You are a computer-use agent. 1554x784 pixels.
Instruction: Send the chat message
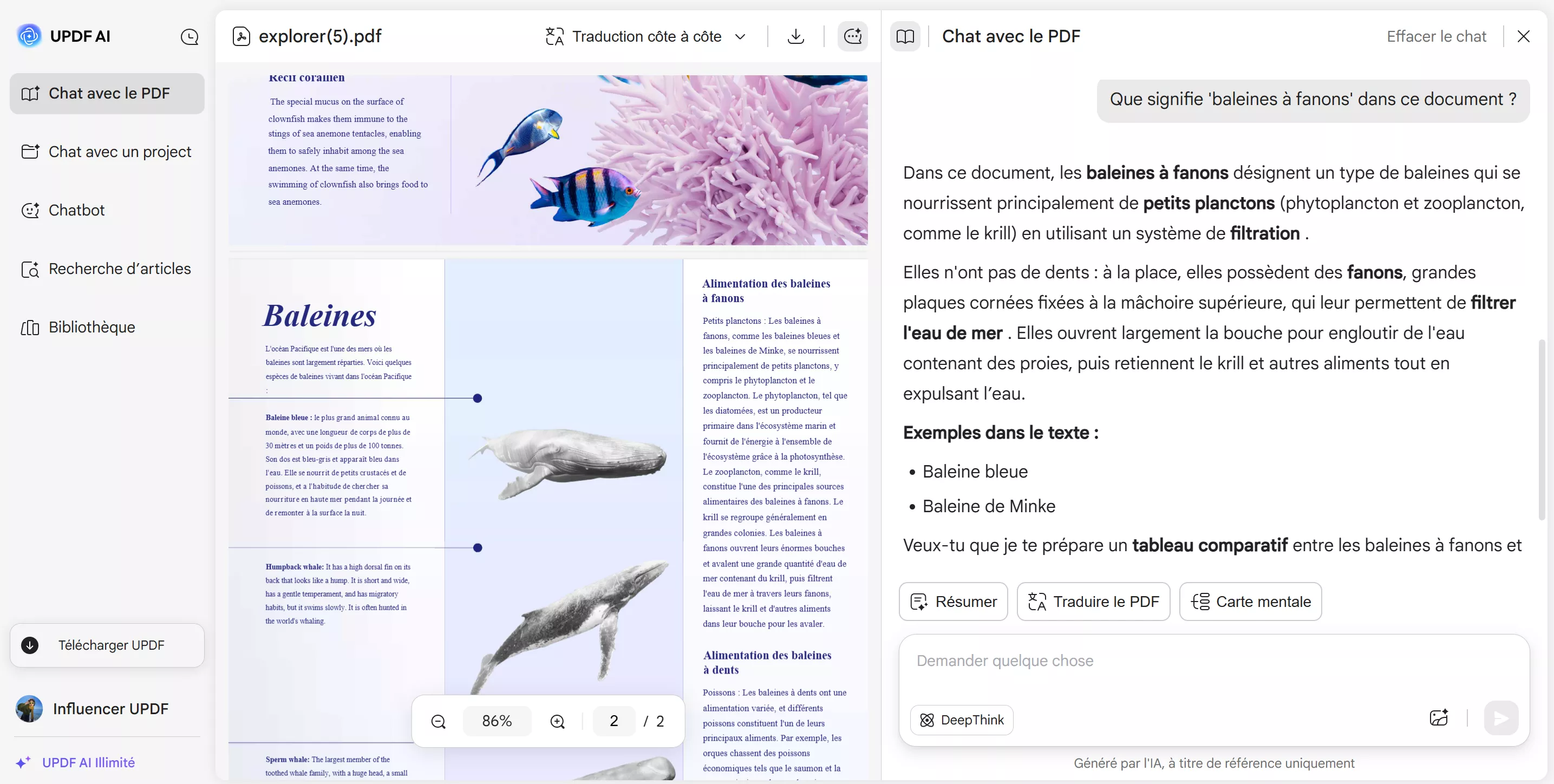(x=1501, y=717)
